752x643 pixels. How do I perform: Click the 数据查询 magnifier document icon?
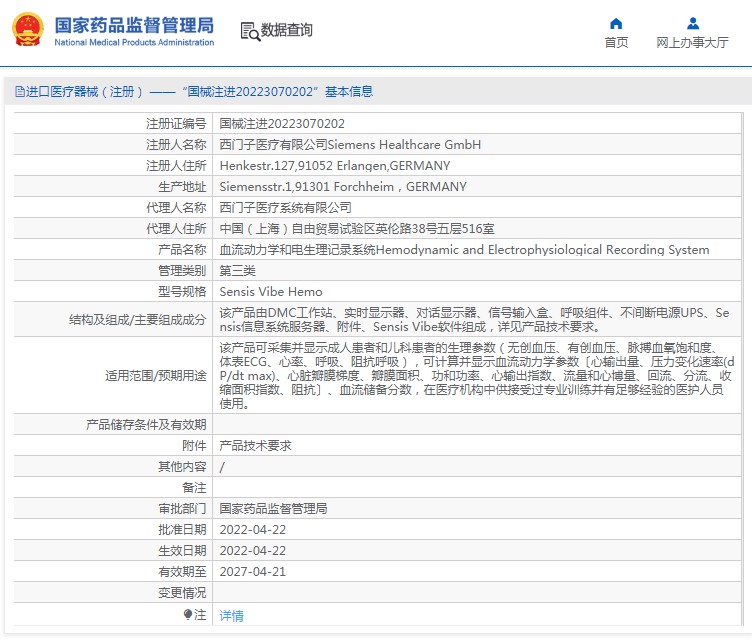pyautogui.click(x=249, y=31)
